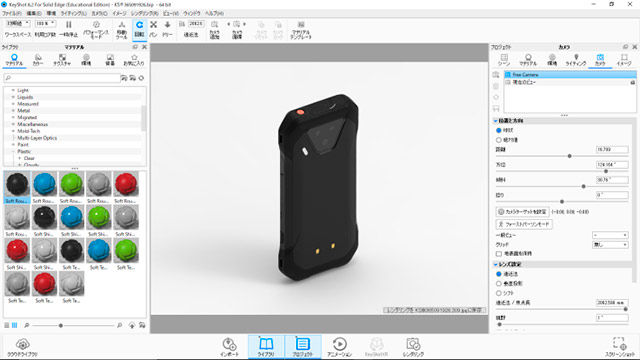Click the Miscellaneous tree item
The height and width of the screenshot is (360, 640).
click(32, 124)
